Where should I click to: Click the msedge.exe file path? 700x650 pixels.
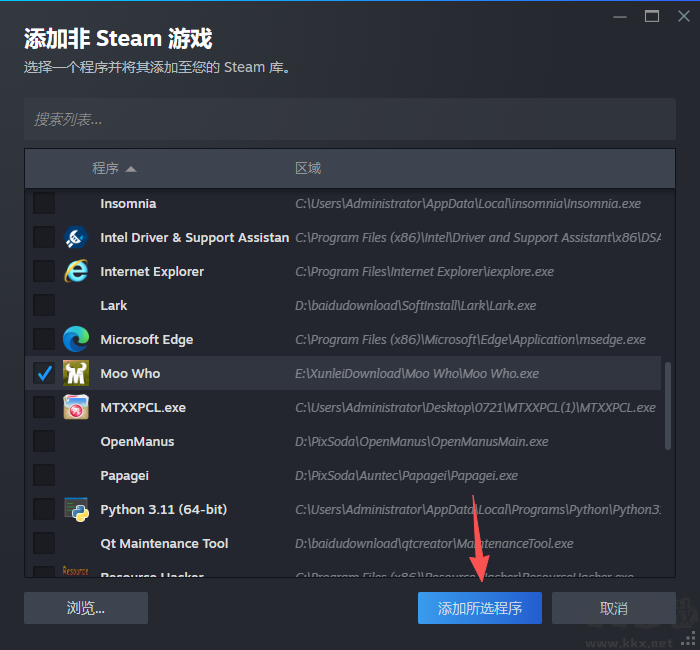471,340
